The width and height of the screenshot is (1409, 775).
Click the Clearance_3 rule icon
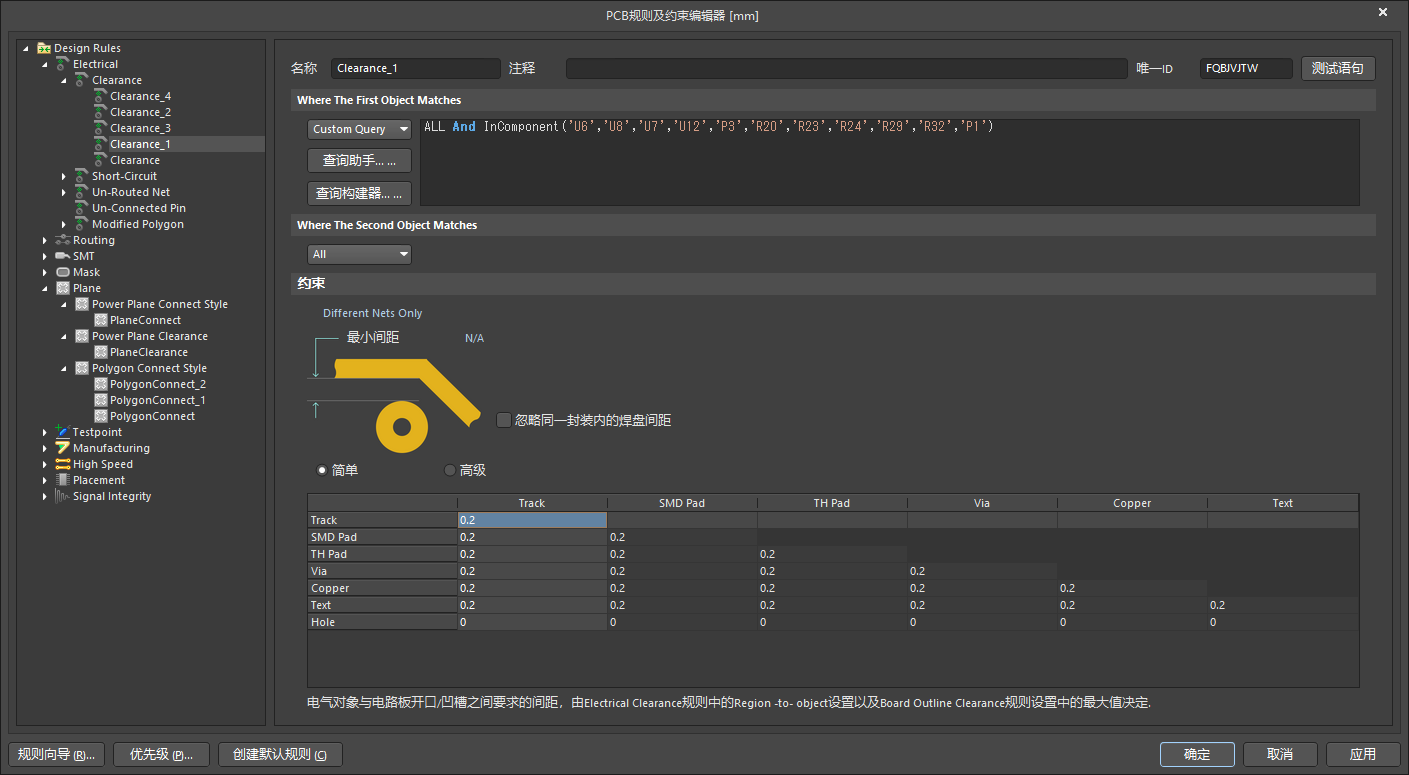[x=100, y=128]
